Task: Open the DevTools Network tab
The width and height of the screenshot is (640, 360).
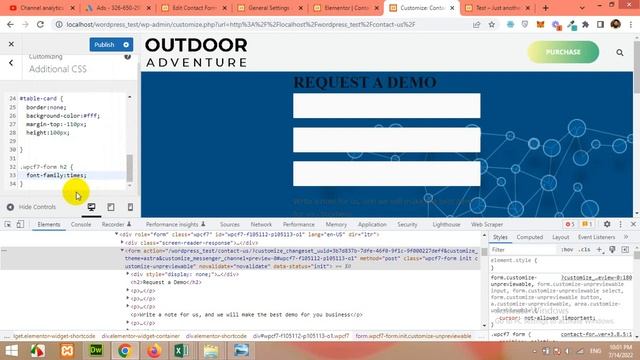Action: tap(261, 224)
